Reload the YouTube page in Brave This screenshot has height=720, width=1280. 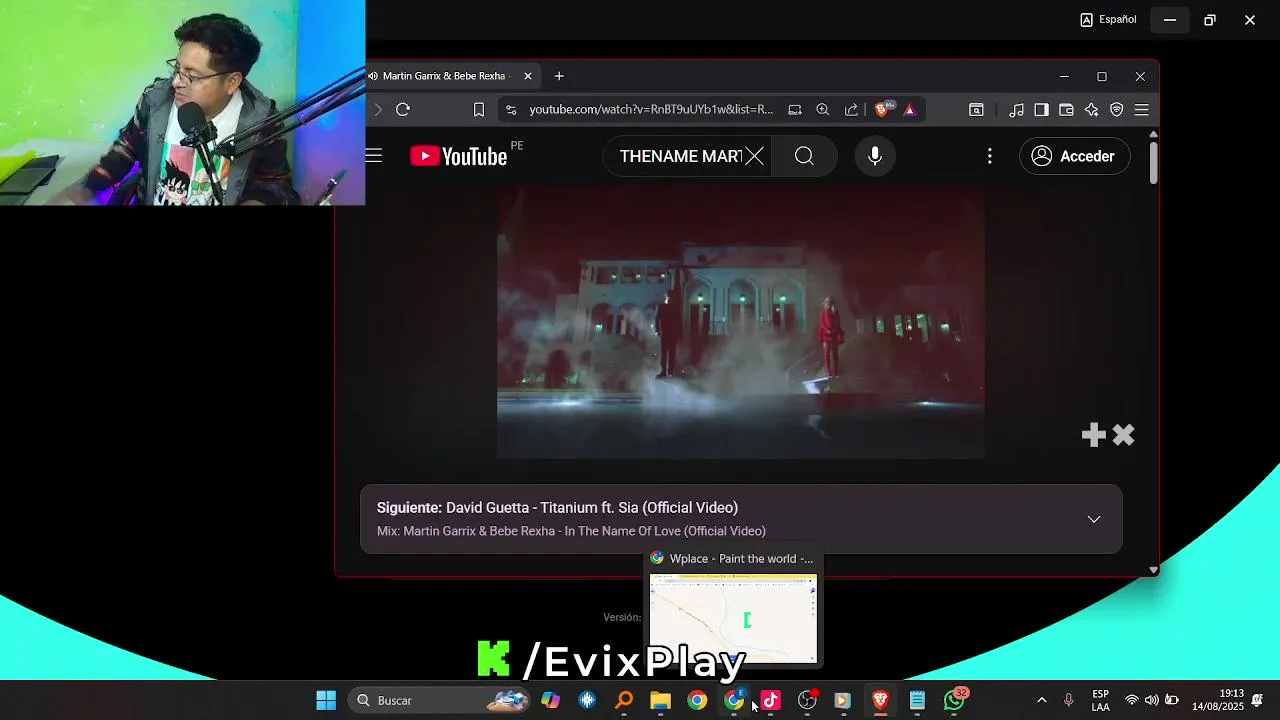pos(403,110)
